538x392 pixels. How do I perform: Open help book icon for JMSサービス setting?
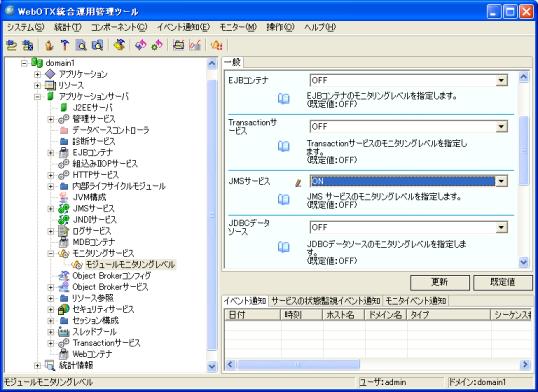(x=283, y=199)
